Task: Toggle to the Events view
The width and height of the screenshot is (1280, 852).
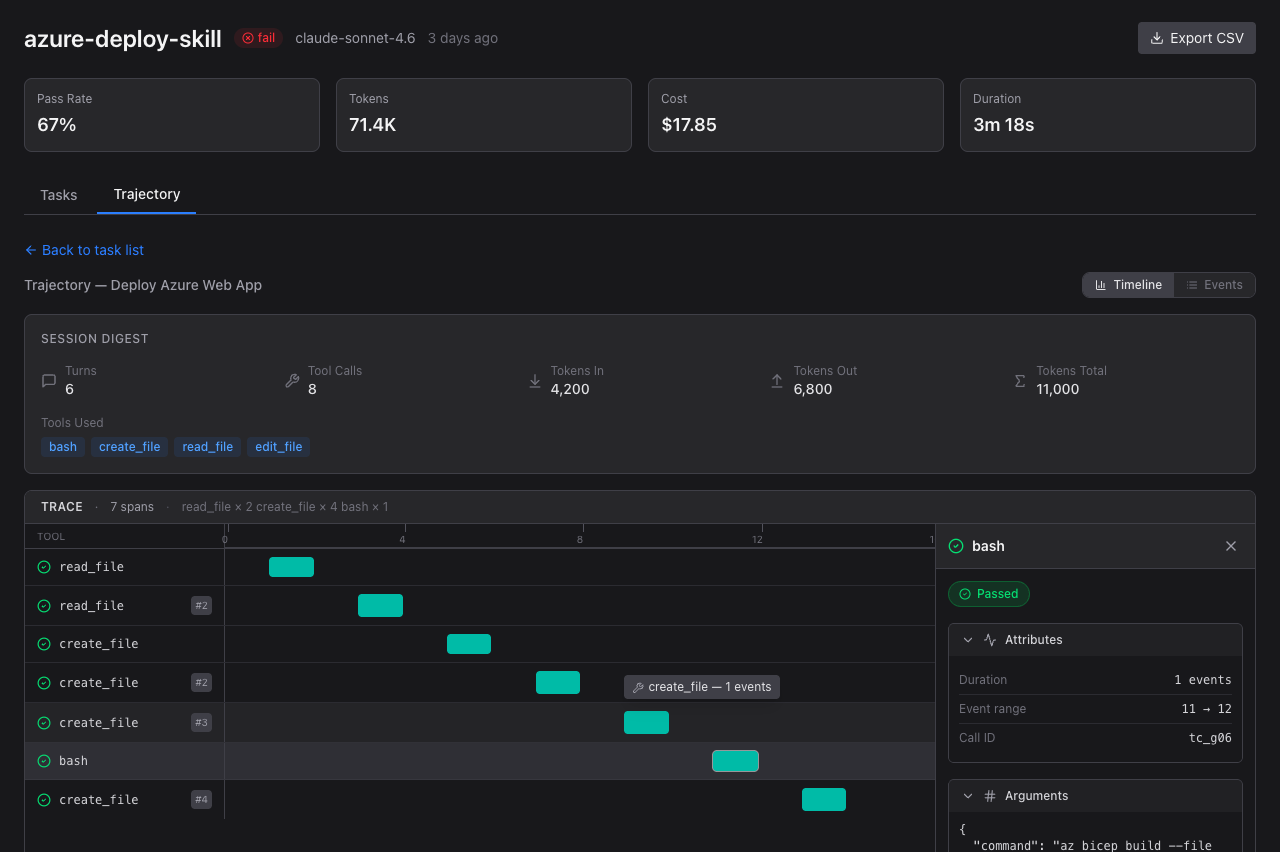Action: pyautogui.click(x=1214, y=285)
